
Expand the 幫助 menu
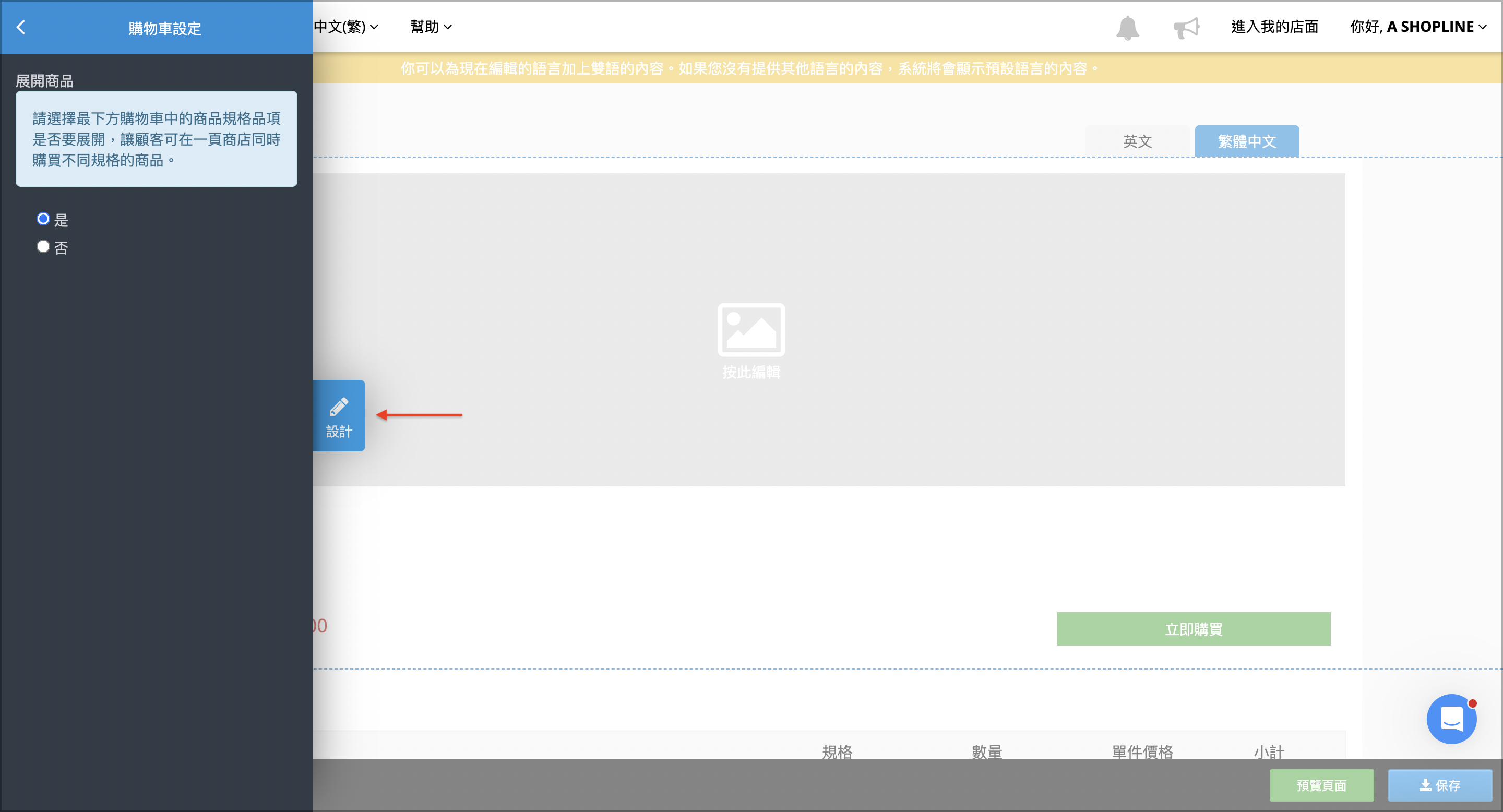[x=431, y=27]
